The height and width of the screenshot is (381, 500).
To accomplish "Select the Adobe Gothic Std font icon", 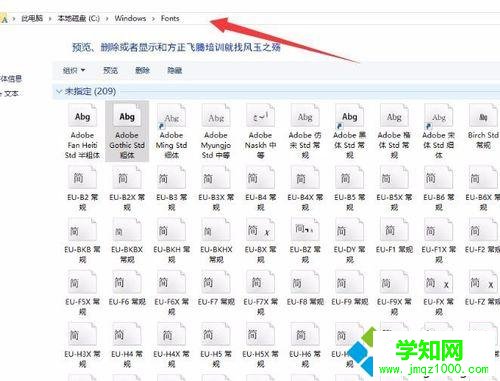I will click(127, 116).
